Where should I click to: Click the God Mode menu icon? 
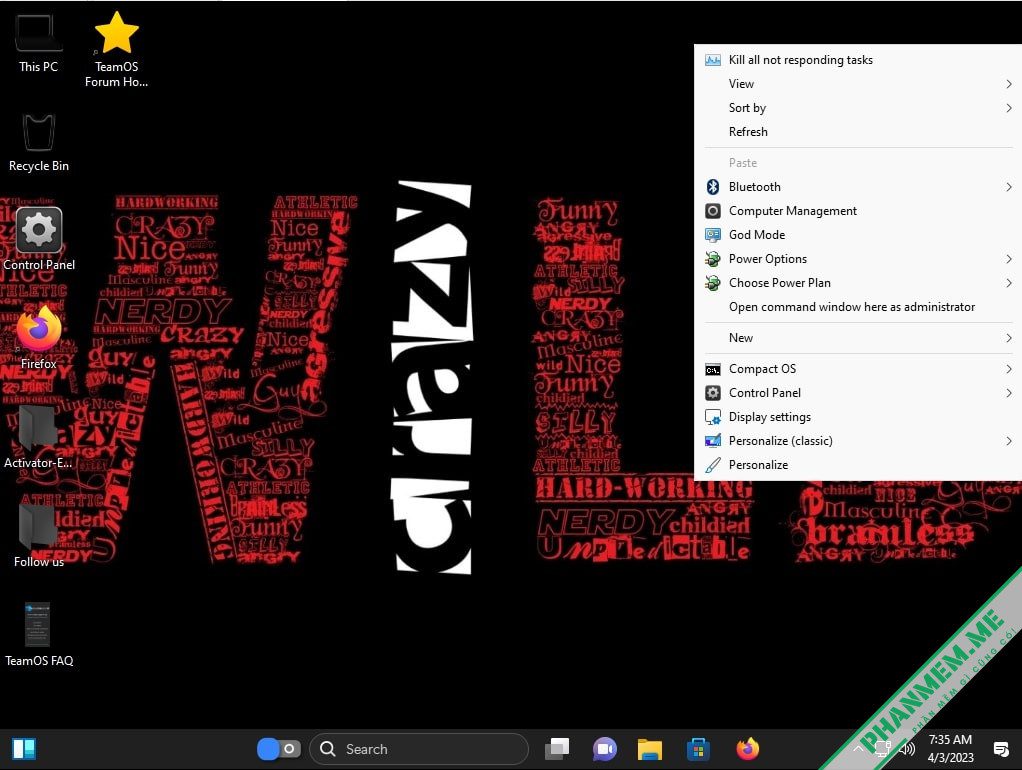tap(713, 235)
